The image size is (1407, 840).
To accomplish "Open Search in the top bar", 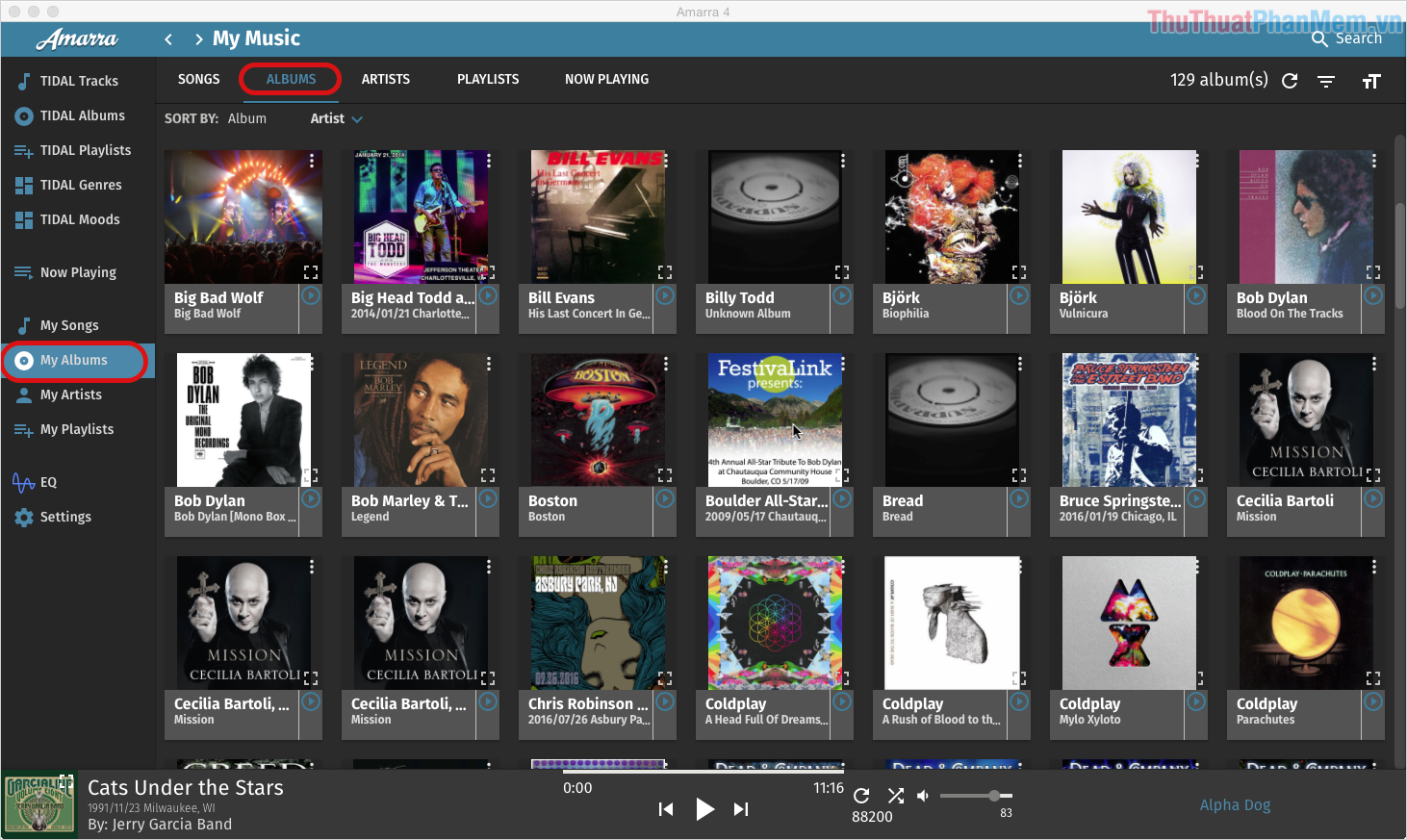I will (x=1347, y=39).
